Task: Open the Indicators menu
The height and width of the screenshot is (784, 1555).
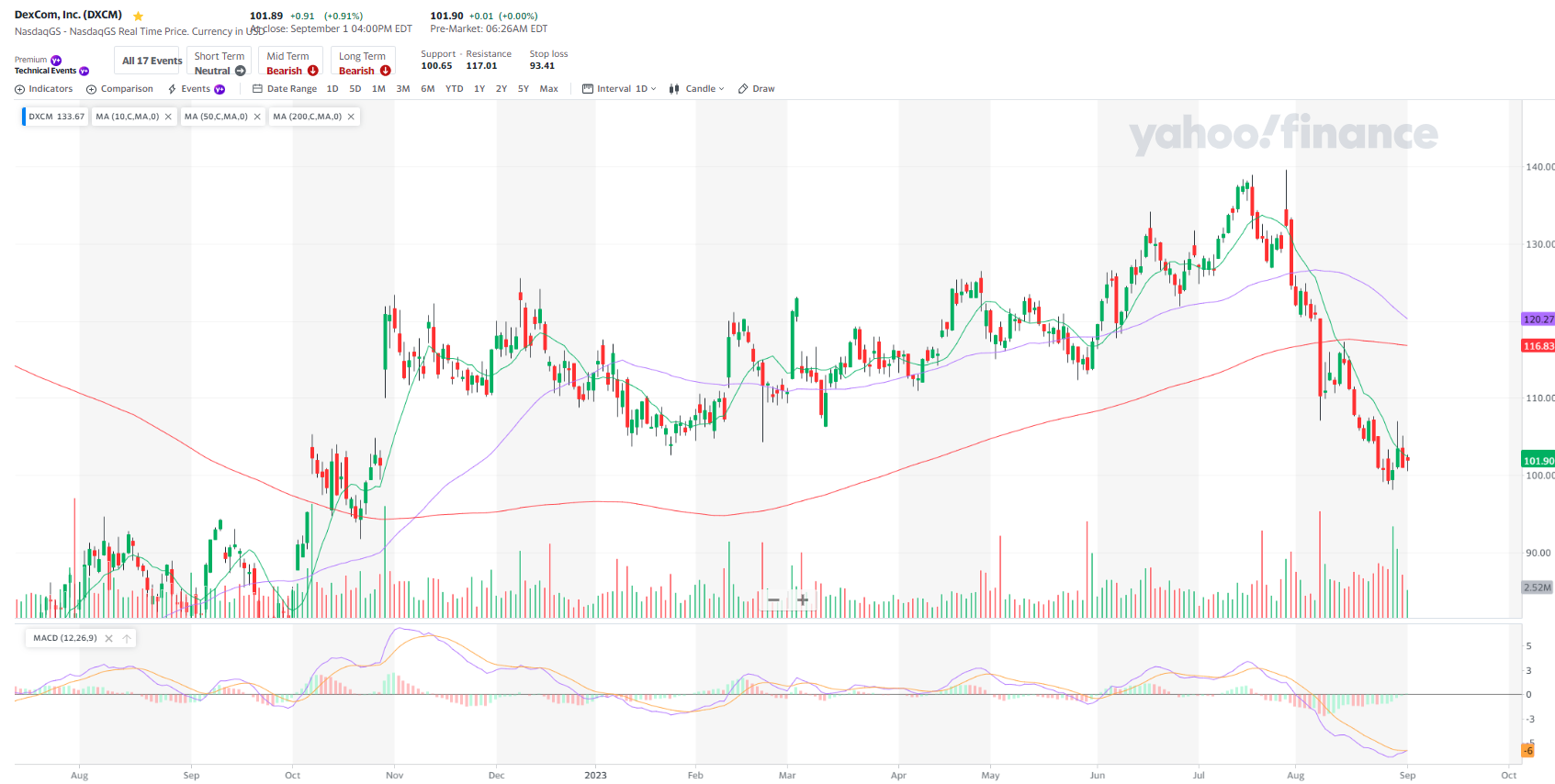Action: pyautogui.click(x=43, y=89)
